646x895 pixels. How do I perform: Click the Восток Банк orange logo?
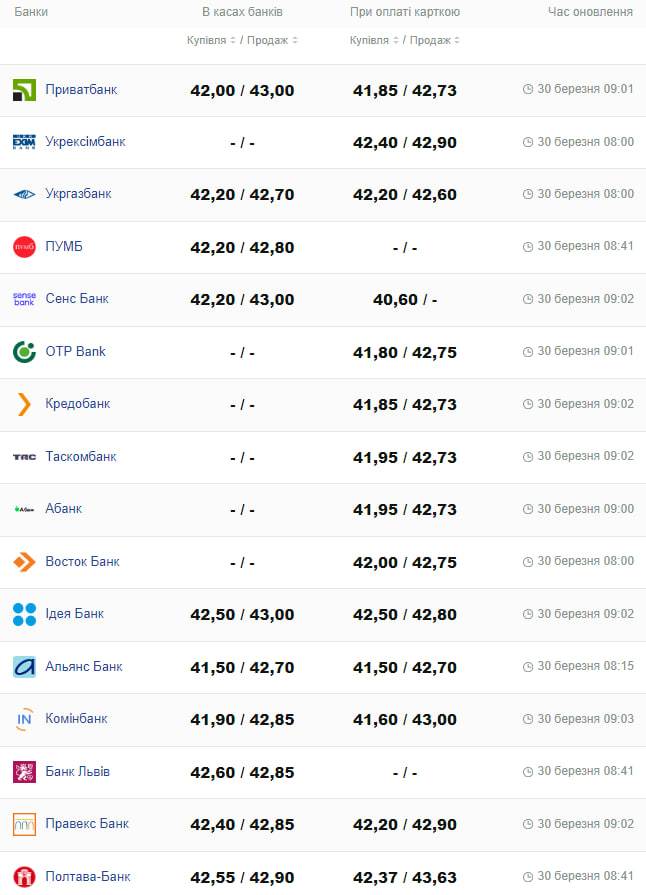click(x=24, y=562)
